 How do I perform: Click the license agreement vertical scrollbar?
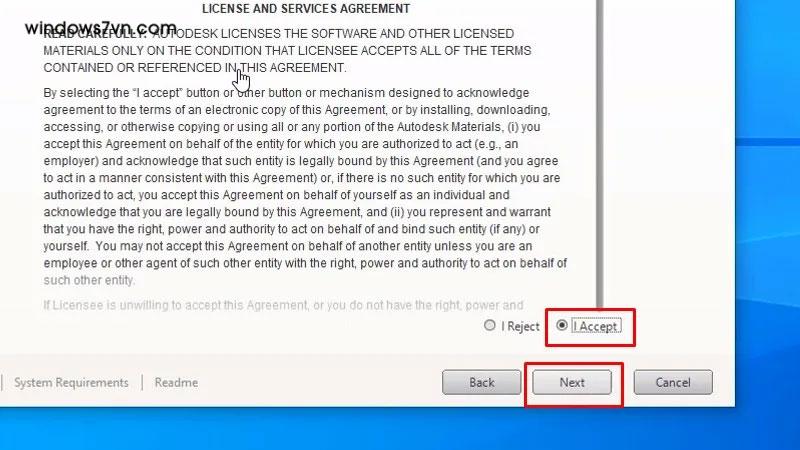point(600,153)
